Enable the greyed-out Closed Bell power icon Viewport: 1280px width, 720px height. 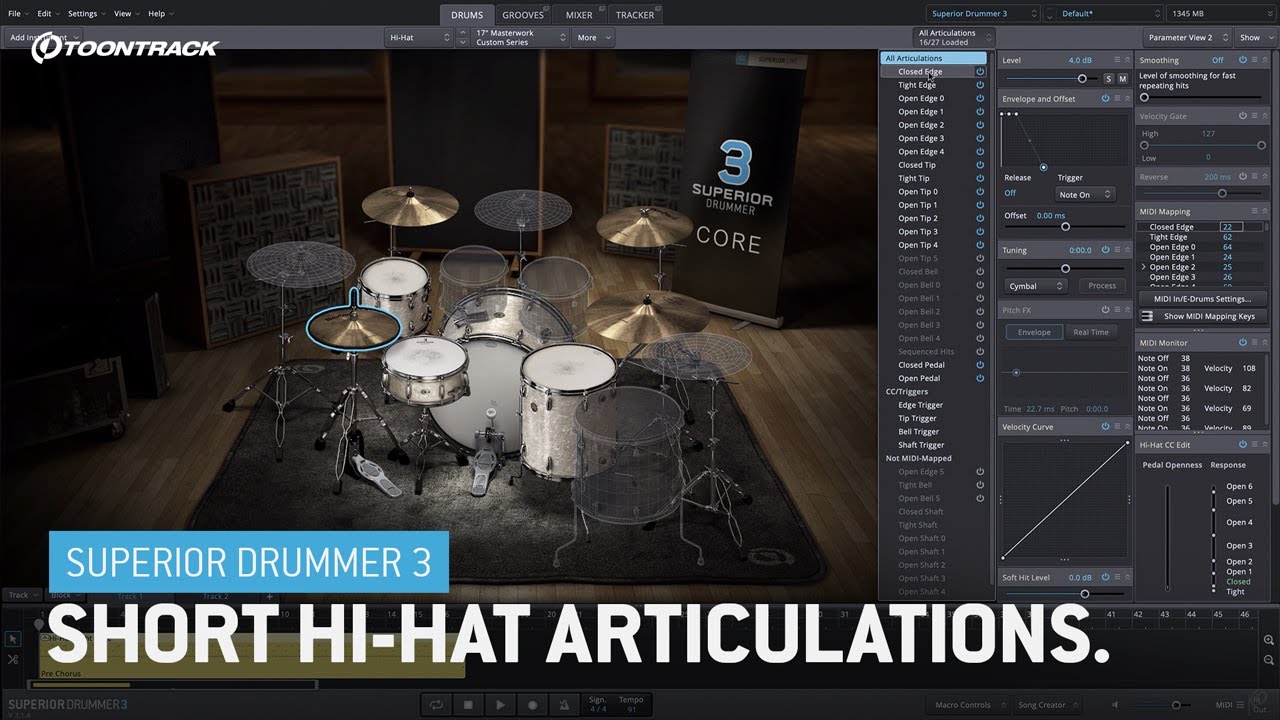point(980,272)
